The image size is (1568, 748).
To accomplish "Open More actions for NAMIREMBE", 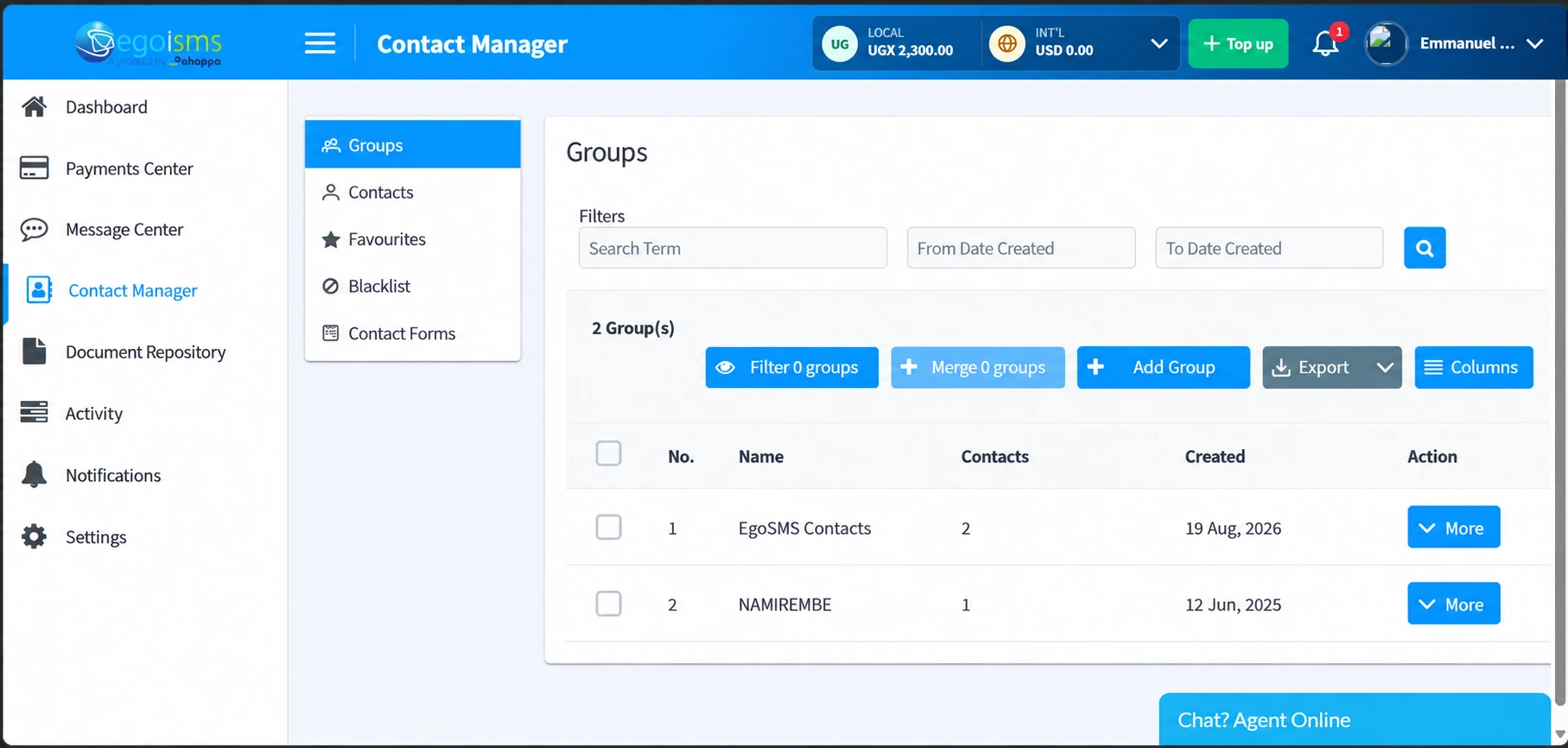I will tap(1454, 603).
